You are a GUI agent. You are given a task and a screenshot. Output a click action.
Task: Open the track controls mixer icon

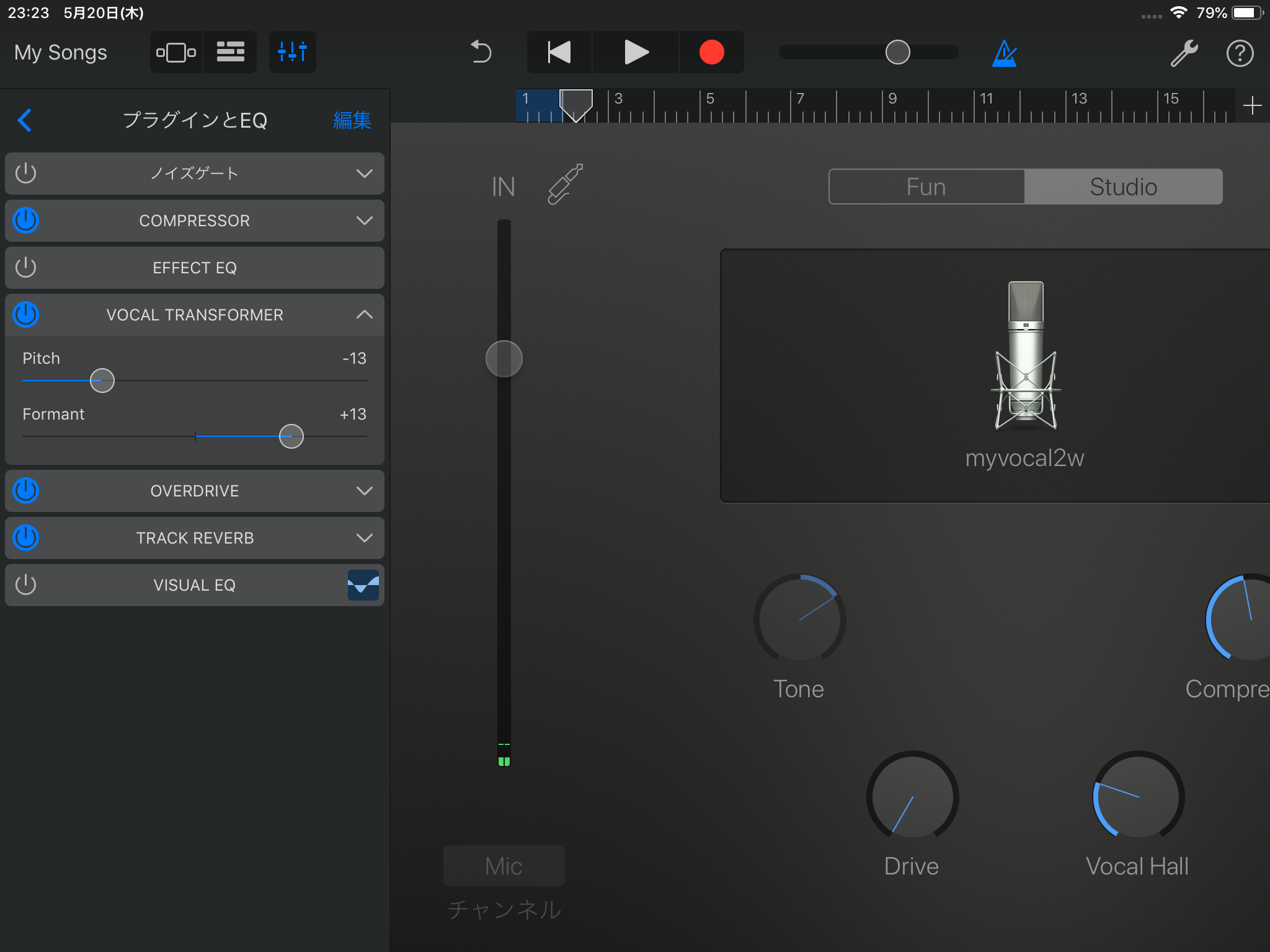[292, 52]
